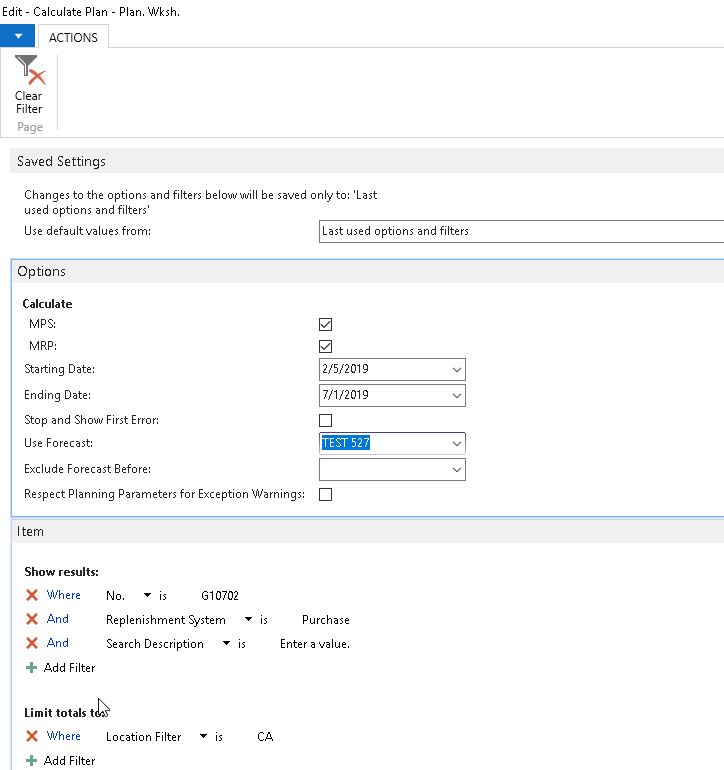
Task: Expand the Exclude Forecast Before dropdown
Action: [x=457, y=469]
